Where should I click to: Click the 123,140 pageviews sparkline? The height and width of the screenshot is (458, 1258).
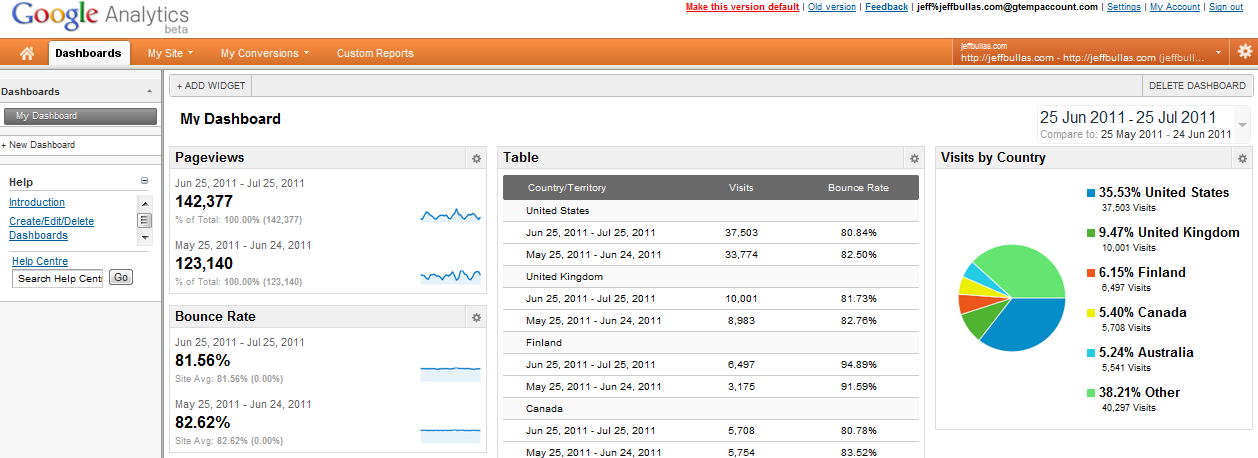[450, 276]
